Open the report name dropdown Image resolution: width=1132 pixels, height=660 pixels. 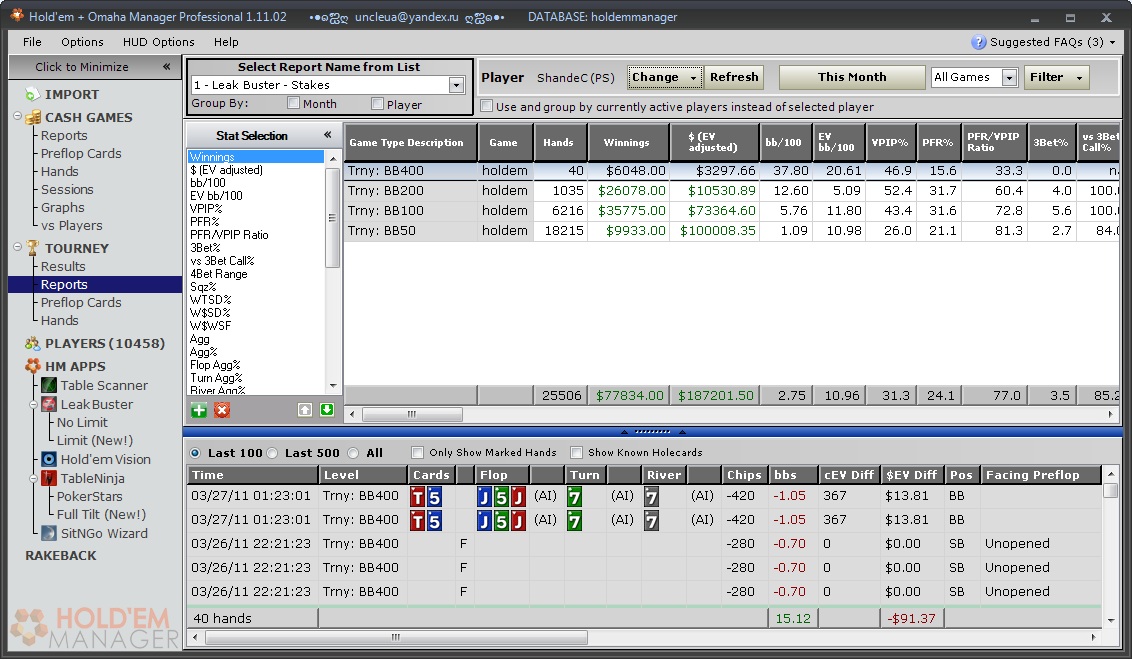pos(457,86)
